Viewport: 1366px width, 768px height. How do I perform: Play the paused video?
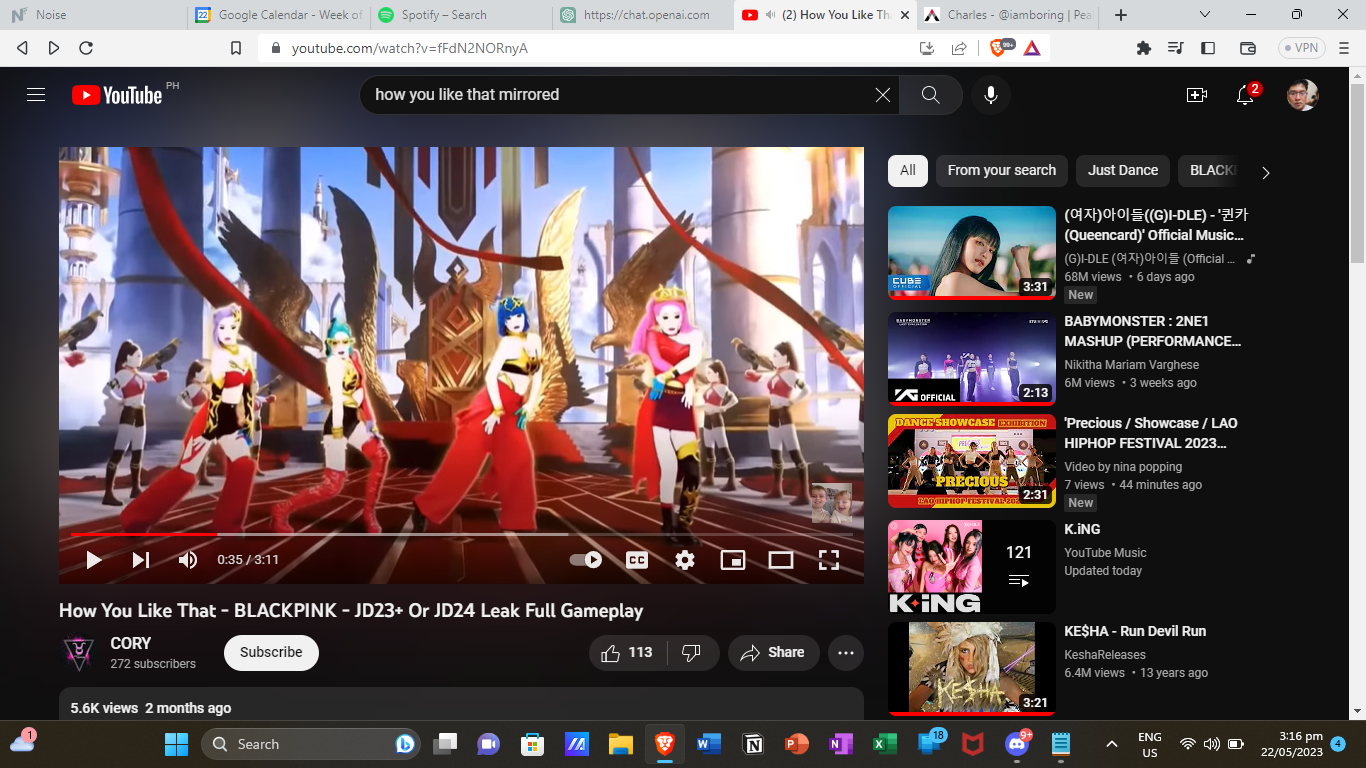click(94, 560)
